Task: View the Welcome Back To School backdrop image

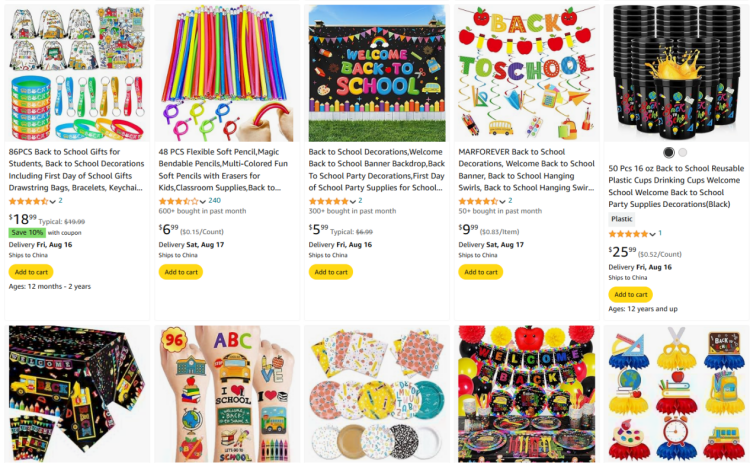Action: pos(377,73)
